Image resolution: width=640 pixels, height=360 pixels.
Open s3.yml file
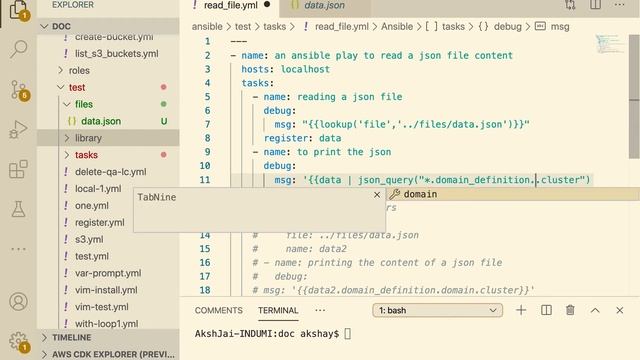point(89,239)
